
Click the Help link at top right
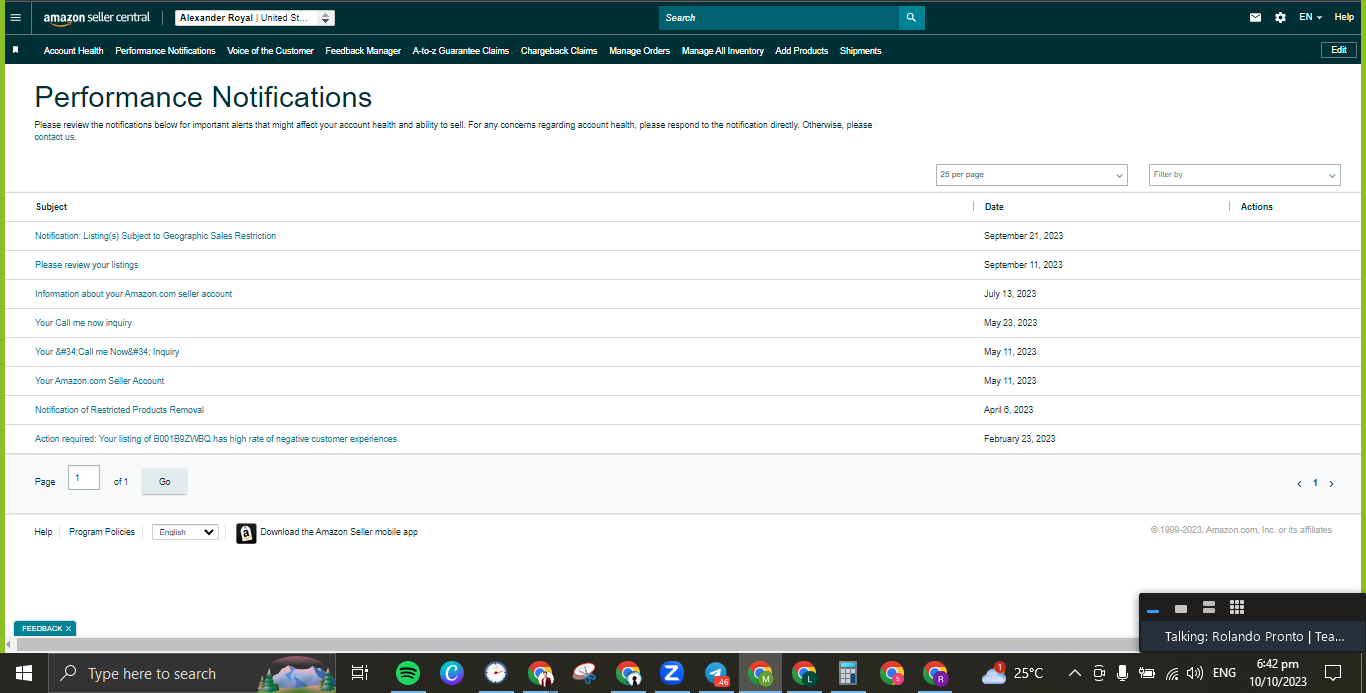pyautogui.click(x=1344, y=17)
